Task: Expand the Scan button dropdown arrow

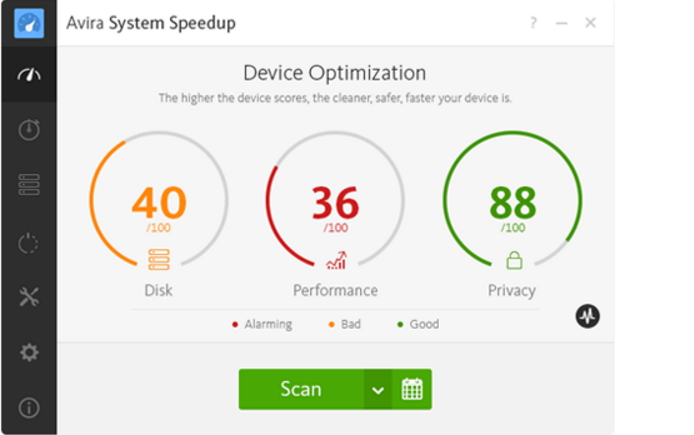Action: point(377,390)
